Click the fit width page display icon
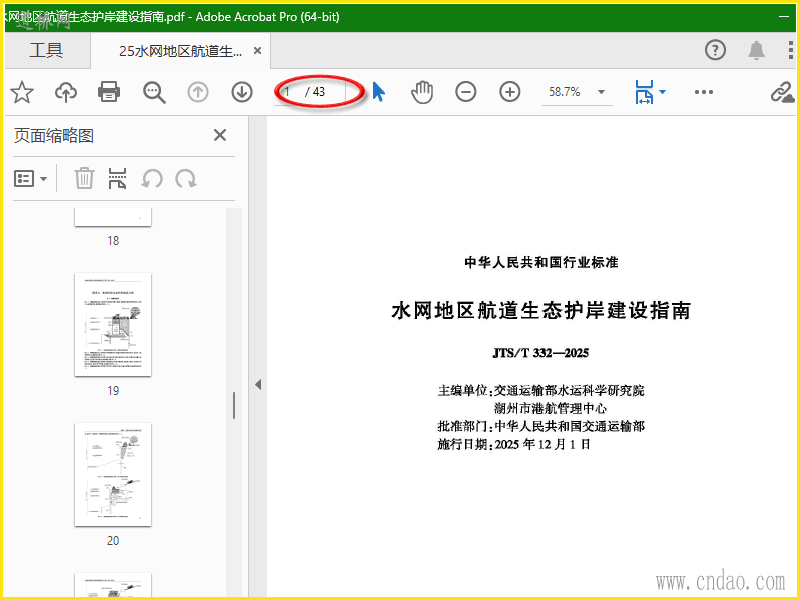Screen dimensions: 800x600 644,92
